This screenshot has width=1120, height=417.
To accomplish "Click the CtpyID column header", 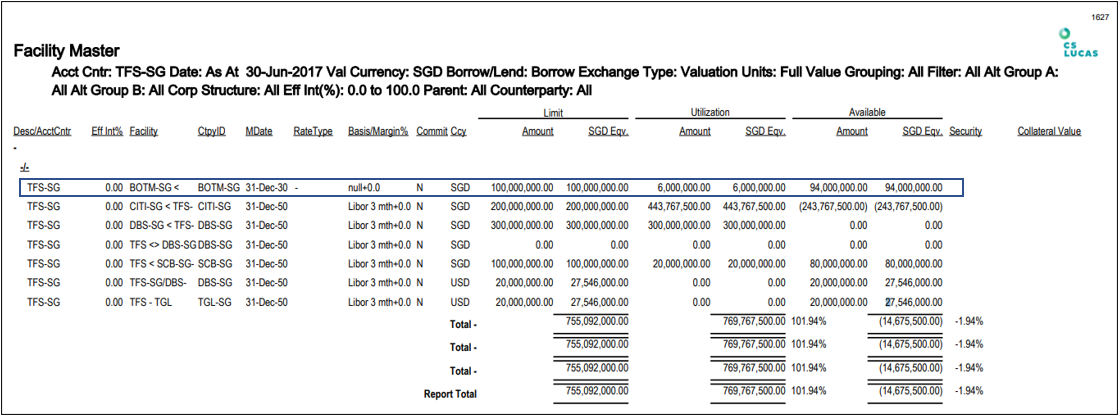I will click(x=212, y=131).
